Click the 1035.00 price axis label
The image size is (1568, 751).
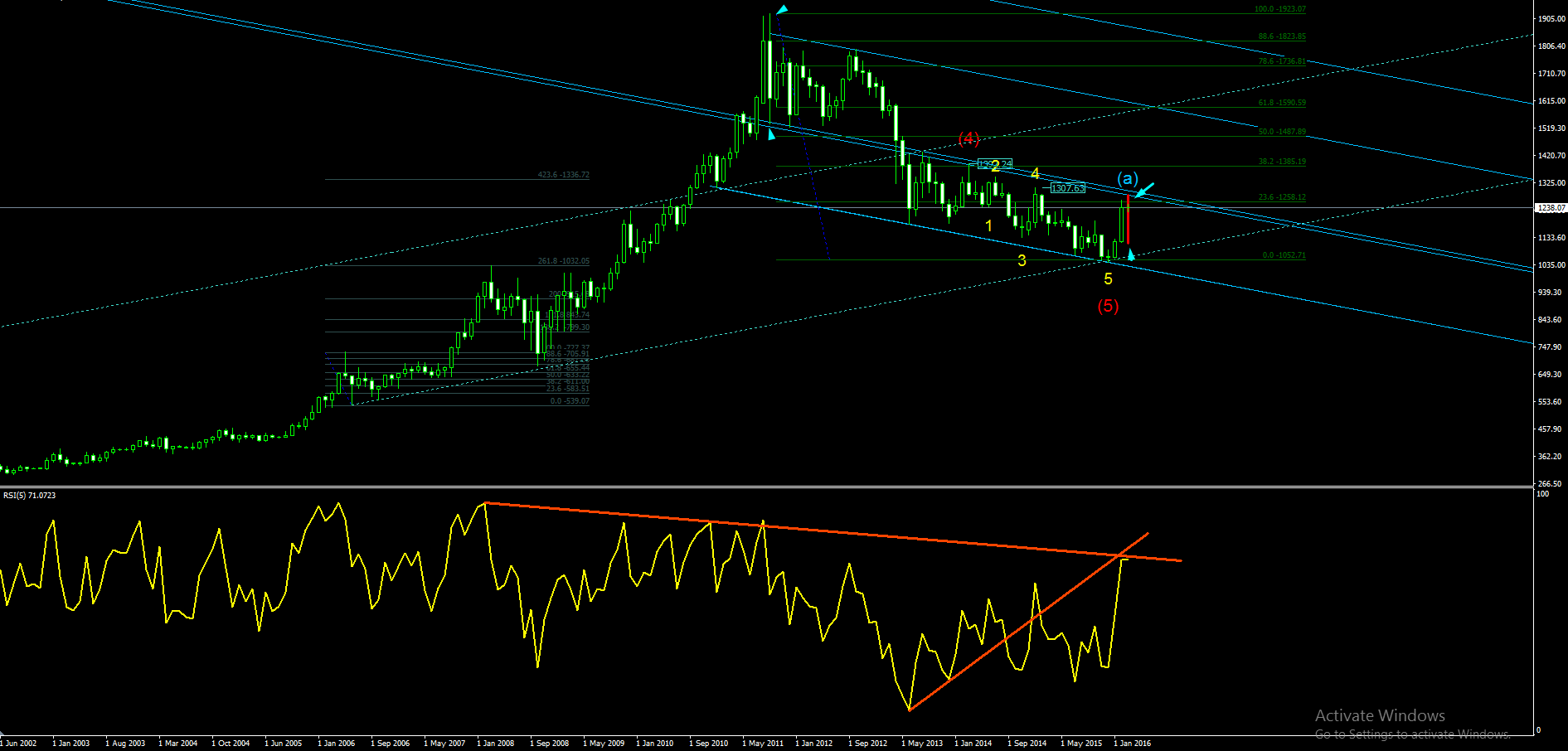tap(1551, 265)
